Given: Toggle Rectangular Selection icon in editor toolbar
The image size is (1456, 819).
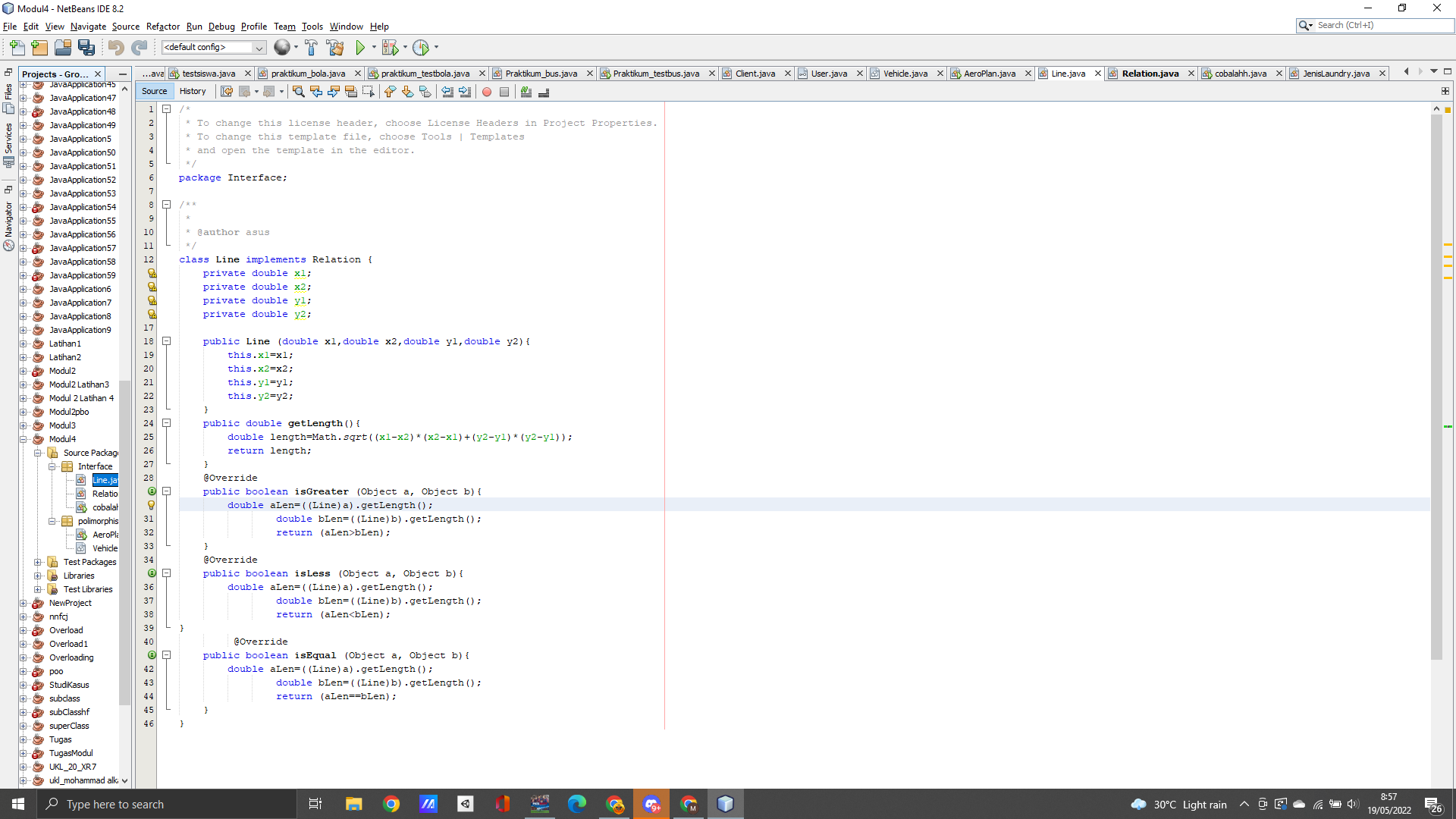Looking at the screenshot, I should pos(369,92).
